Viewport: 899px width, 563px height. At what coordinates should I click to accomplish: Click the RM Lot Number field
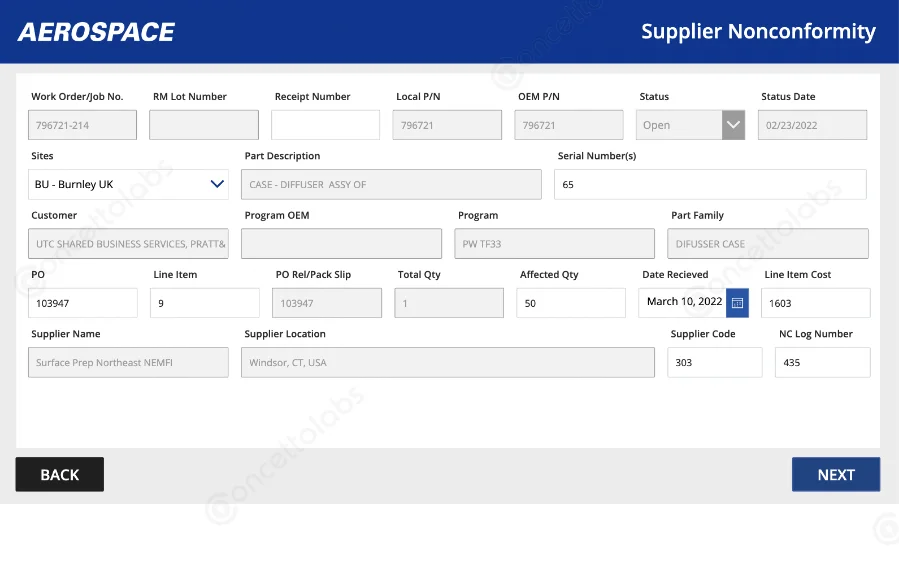tap(204, 125)
